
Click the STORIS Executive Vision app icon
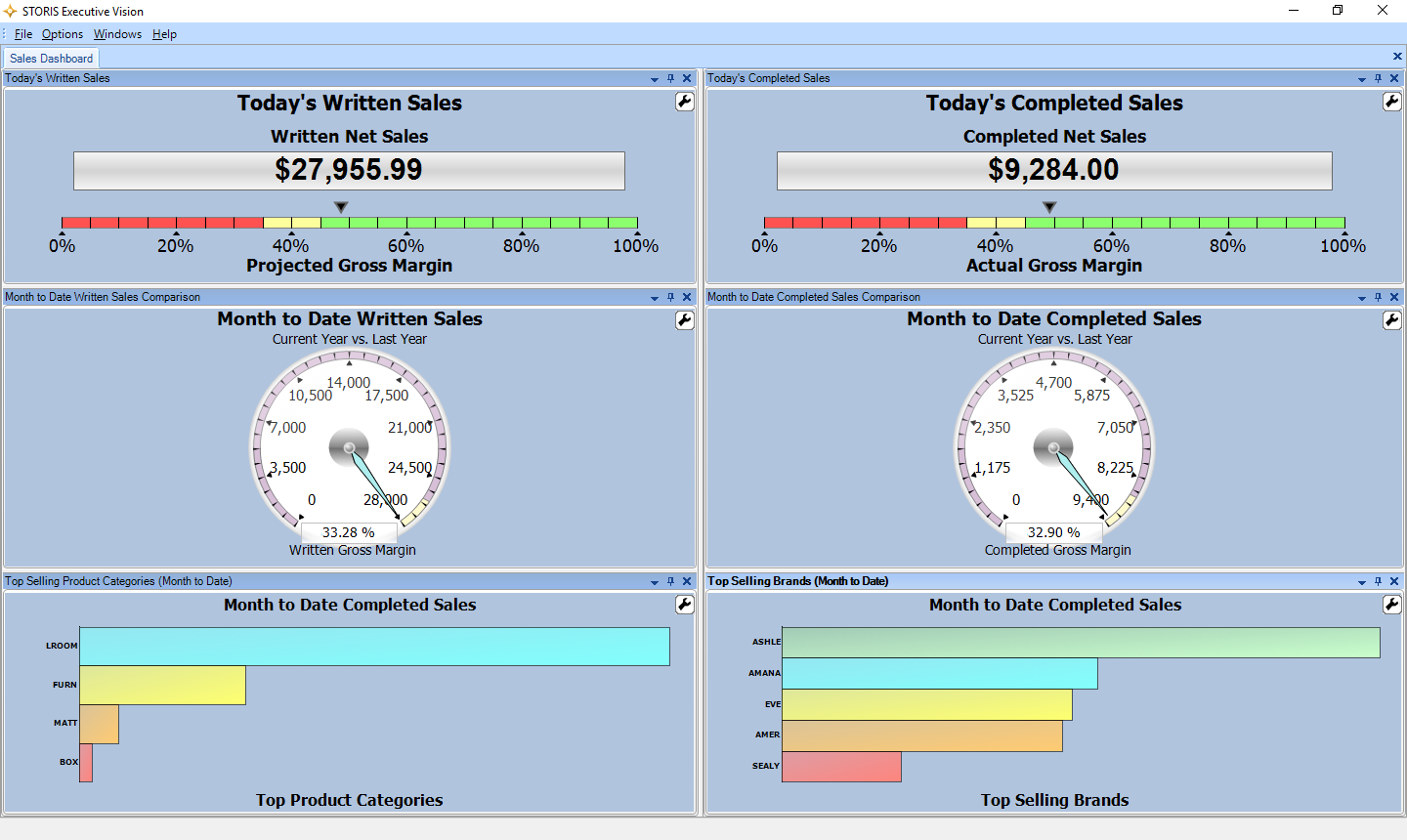coord(10,11)
